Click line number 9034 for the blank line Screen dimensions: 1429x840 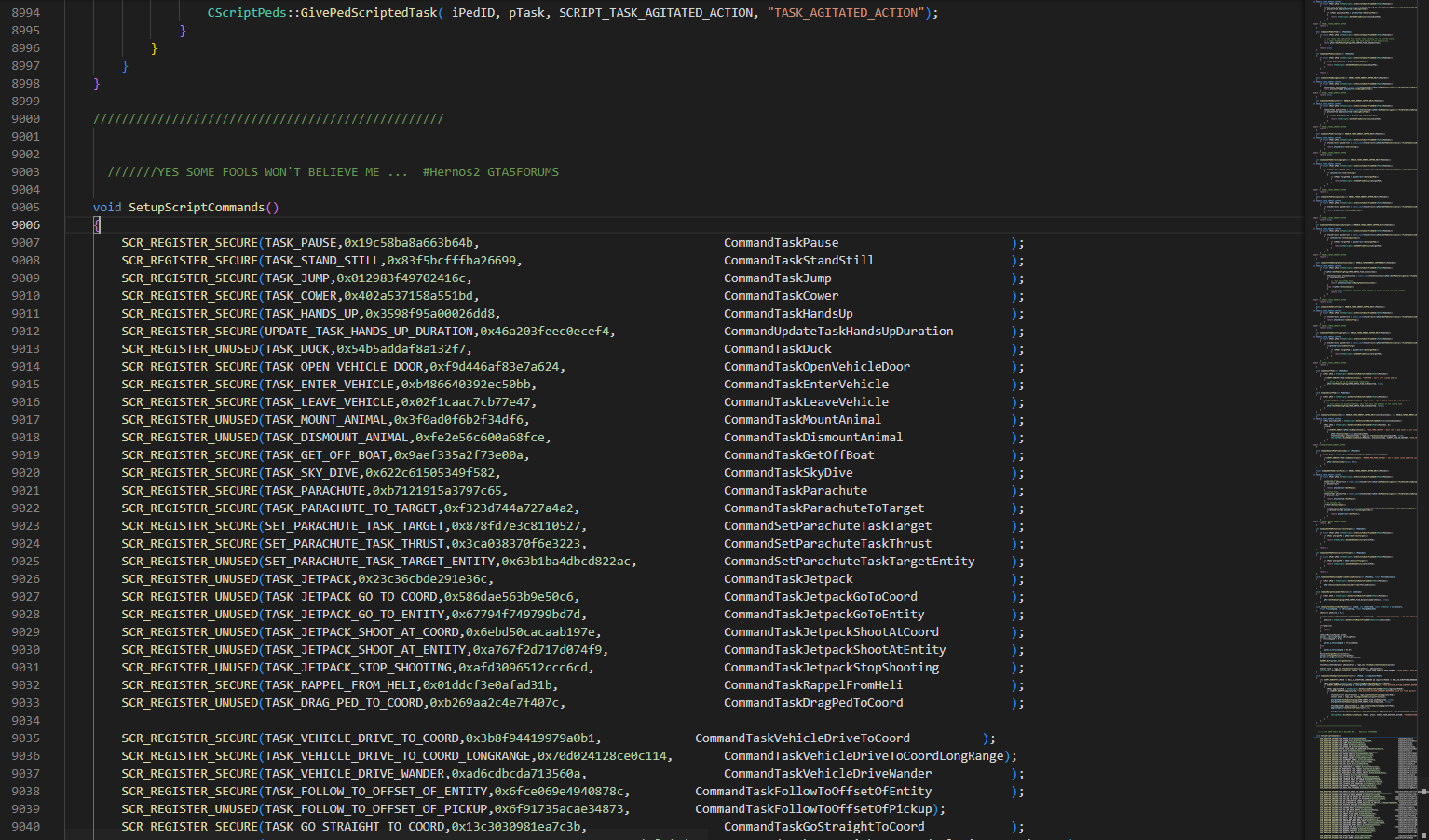coord(26,721)
